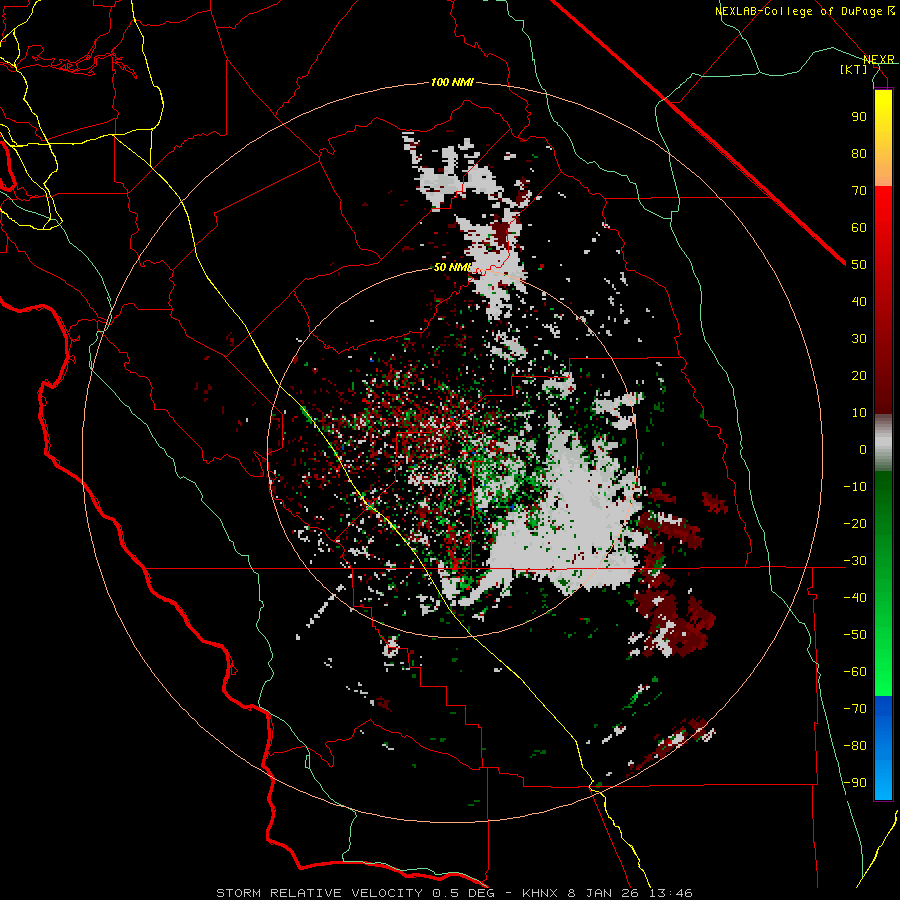The width and height of the screenshot is (900, 900).
Task: Click the -30 value on velocity scale
Action: pyautogui.click(x=855, y=561)
